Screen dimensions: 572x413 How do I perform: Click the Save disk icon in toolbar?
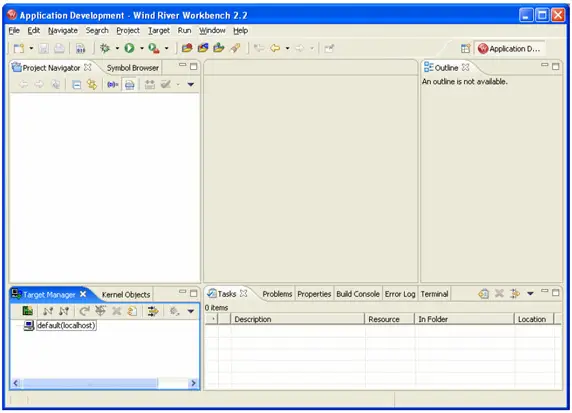pyautogui.click(x=43, y=48)
